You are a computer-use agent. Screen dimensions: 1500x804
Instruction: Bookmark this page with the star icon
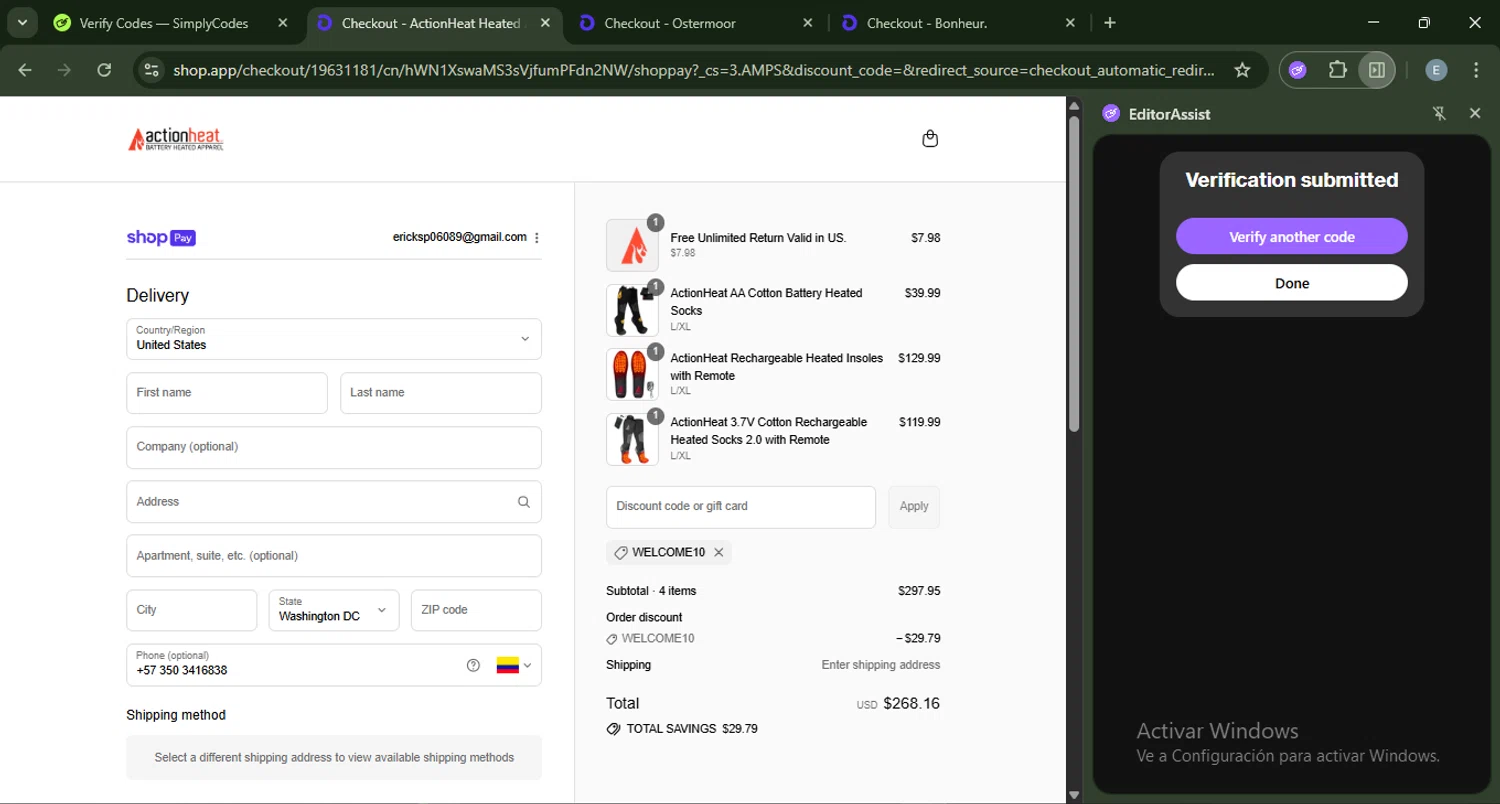coord(1242,70)
